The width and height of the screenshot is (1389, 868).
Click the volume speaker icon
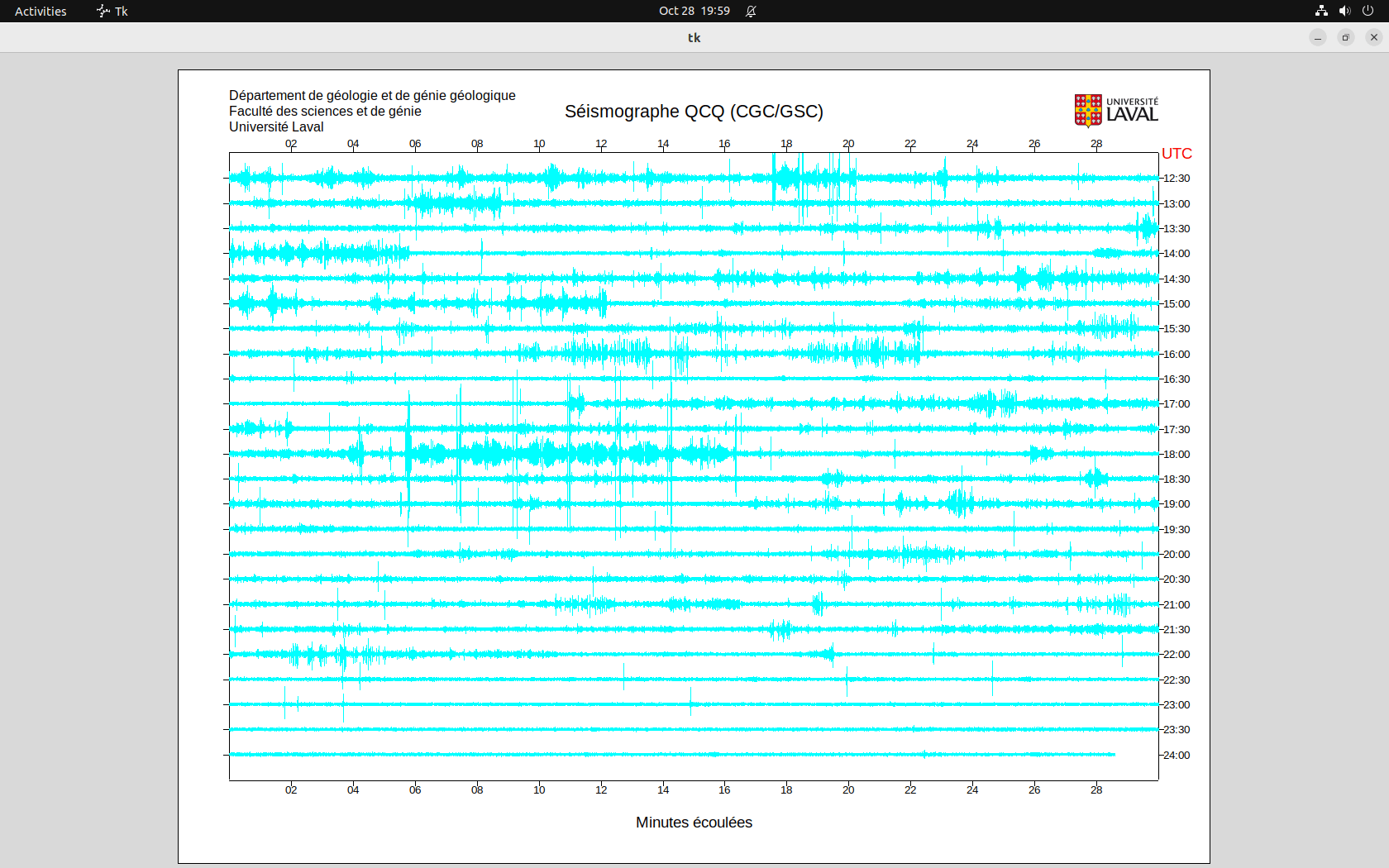(x=1344, y=11)
